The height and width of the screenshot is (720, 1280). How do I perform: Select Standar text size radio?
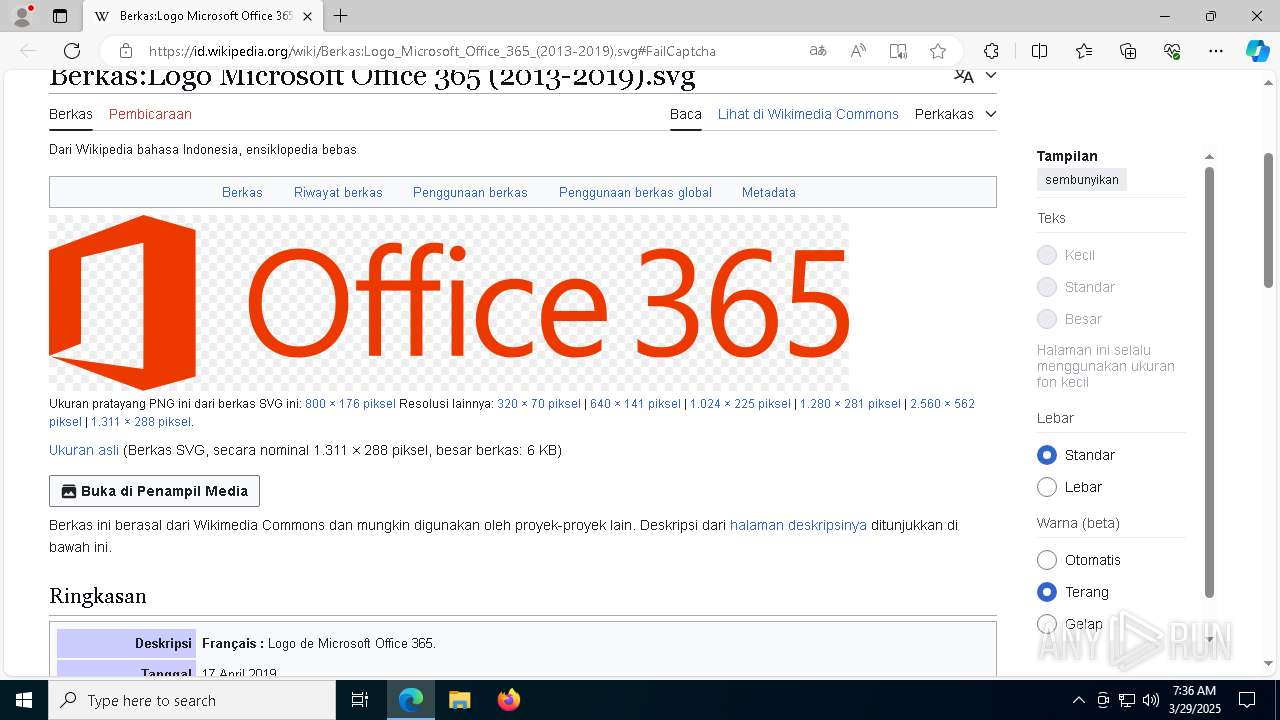(1047, 287)
